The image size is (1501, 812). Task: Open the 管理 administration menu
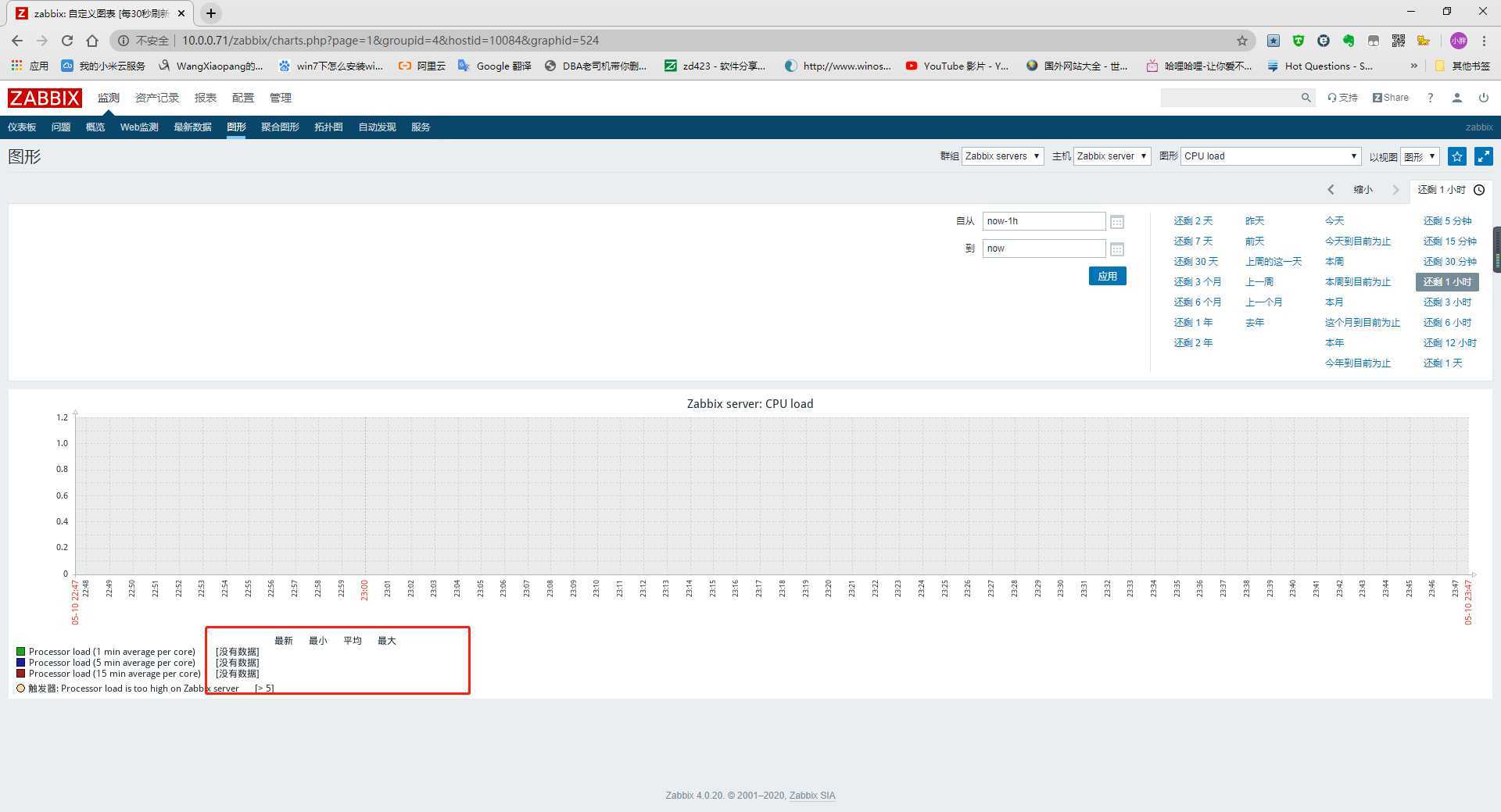[281, 98]
